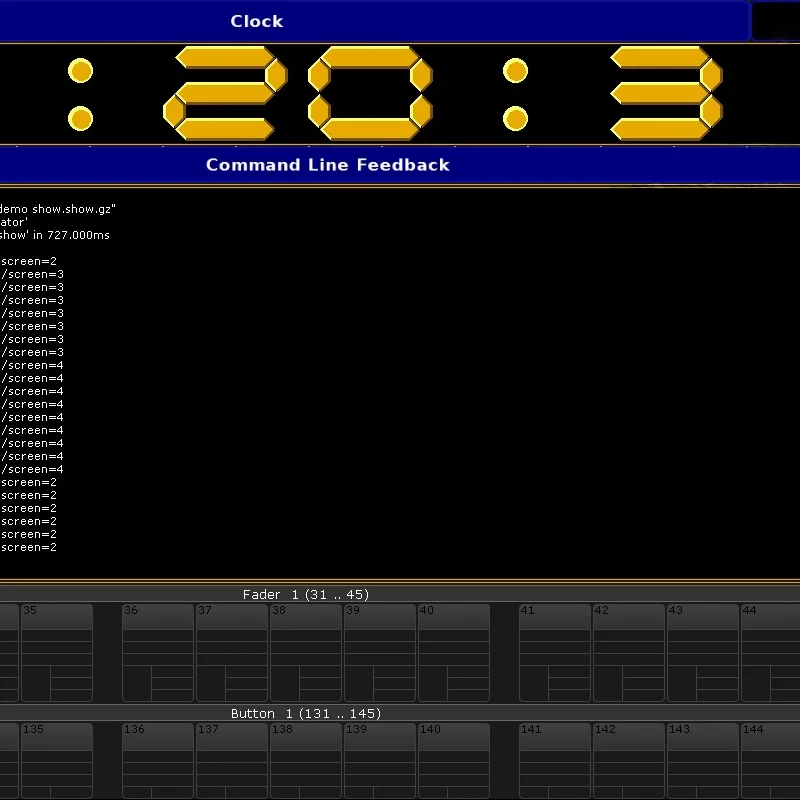Select fader executor 43
800x800 pixels.
click(x=703, y=653)
